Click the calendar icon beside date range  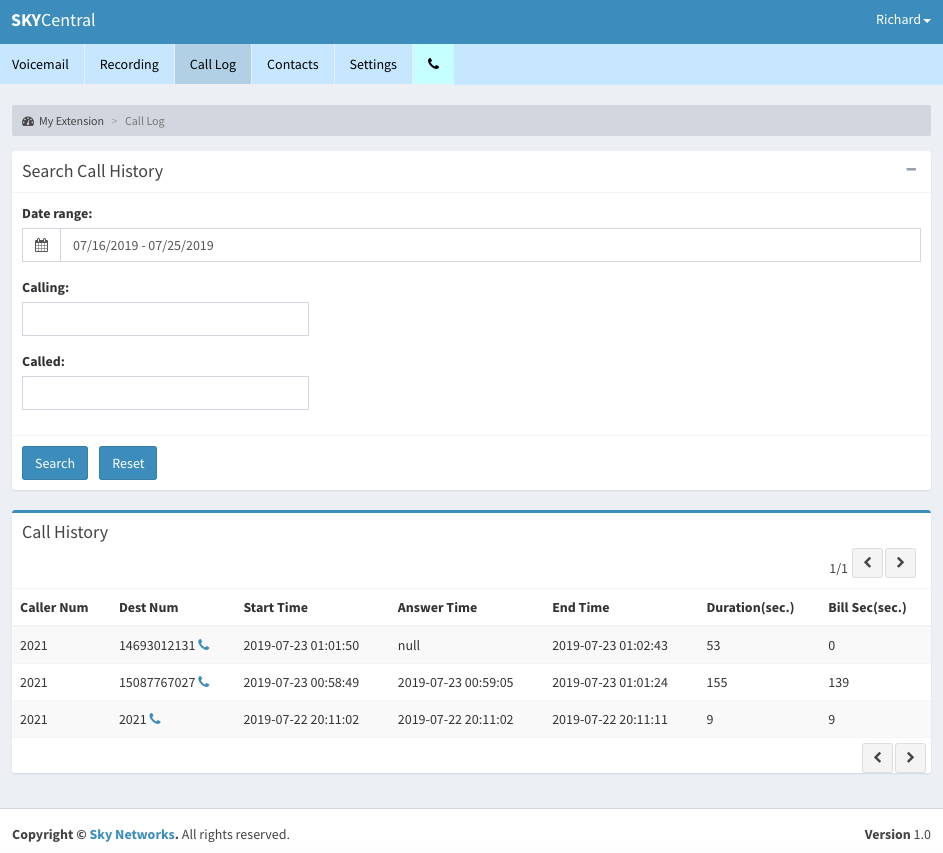tap(41, 245)
